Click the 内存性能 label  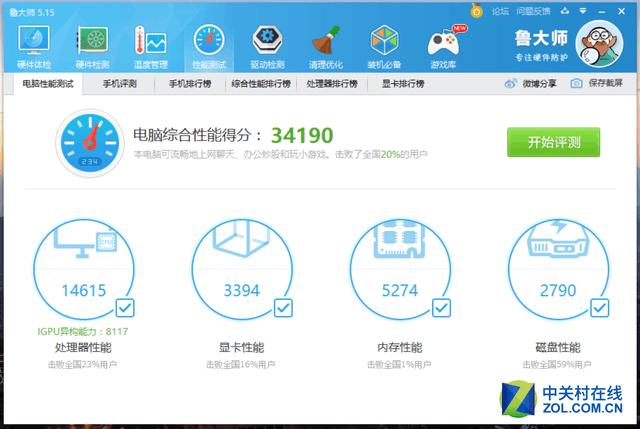[x=400, y=347]
